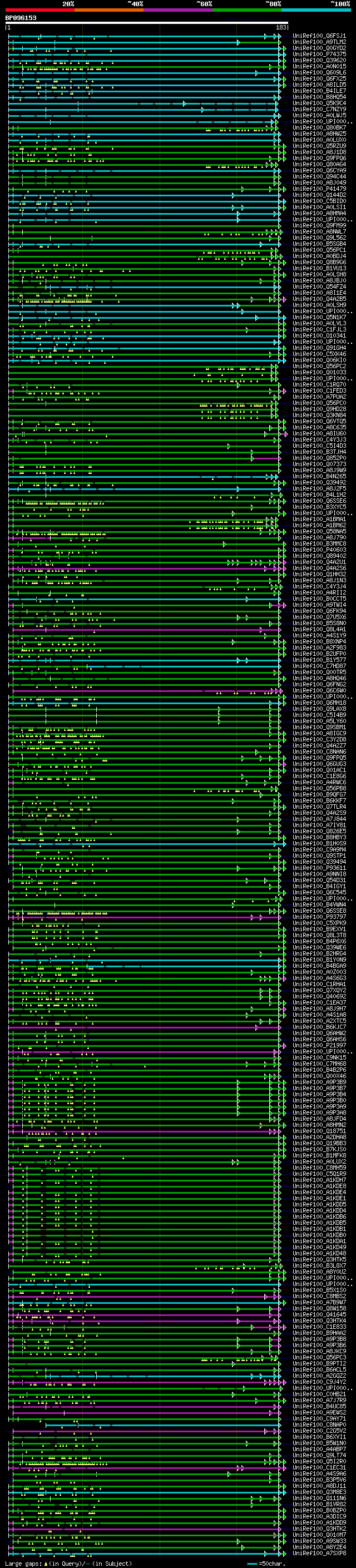Click the white query ruler bar ending at 183
Image resolution: width=356 pixels, height=1568 pixels.
tap(147, 22)
